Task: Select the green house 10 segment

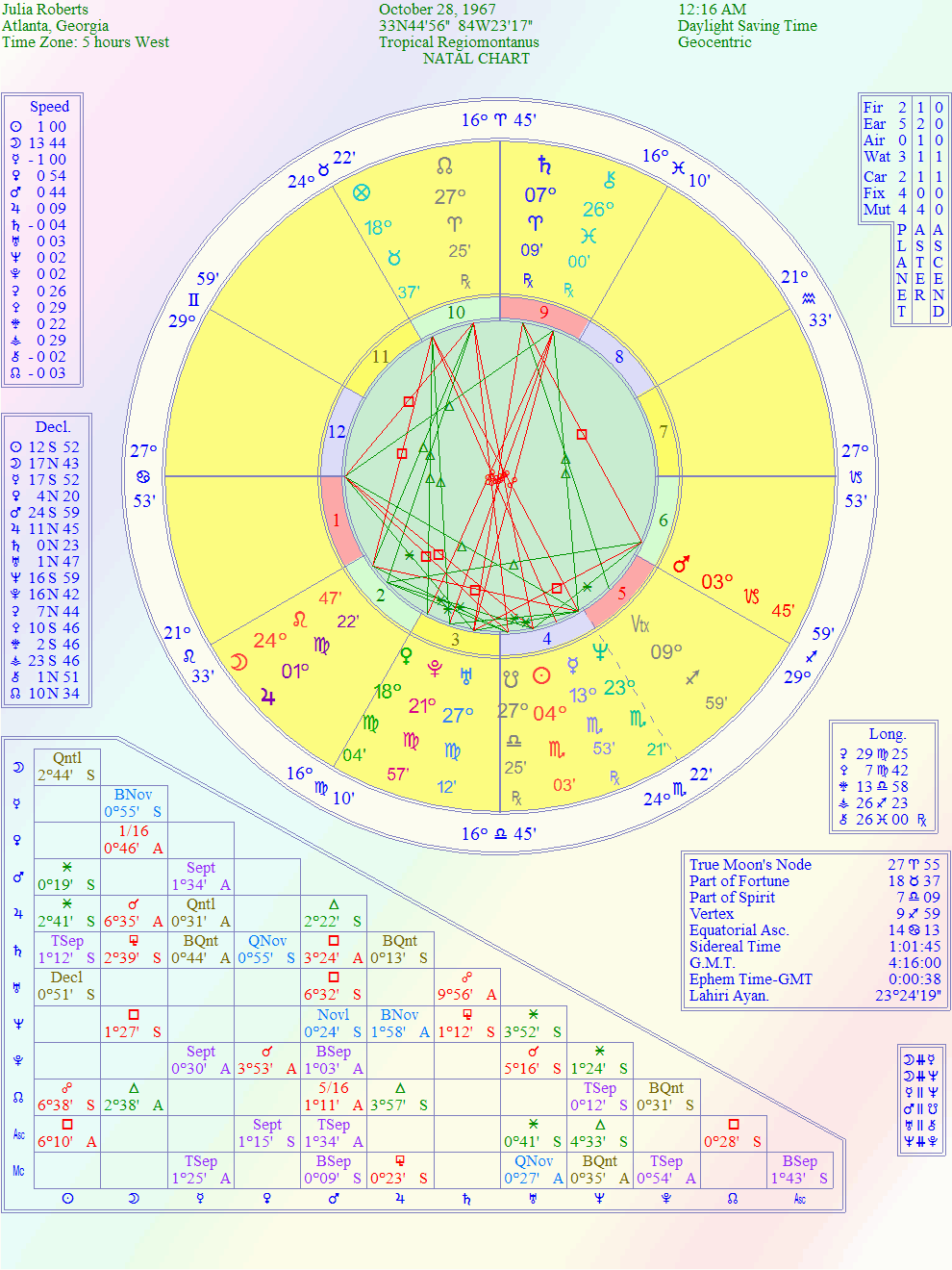Action: 456,312
